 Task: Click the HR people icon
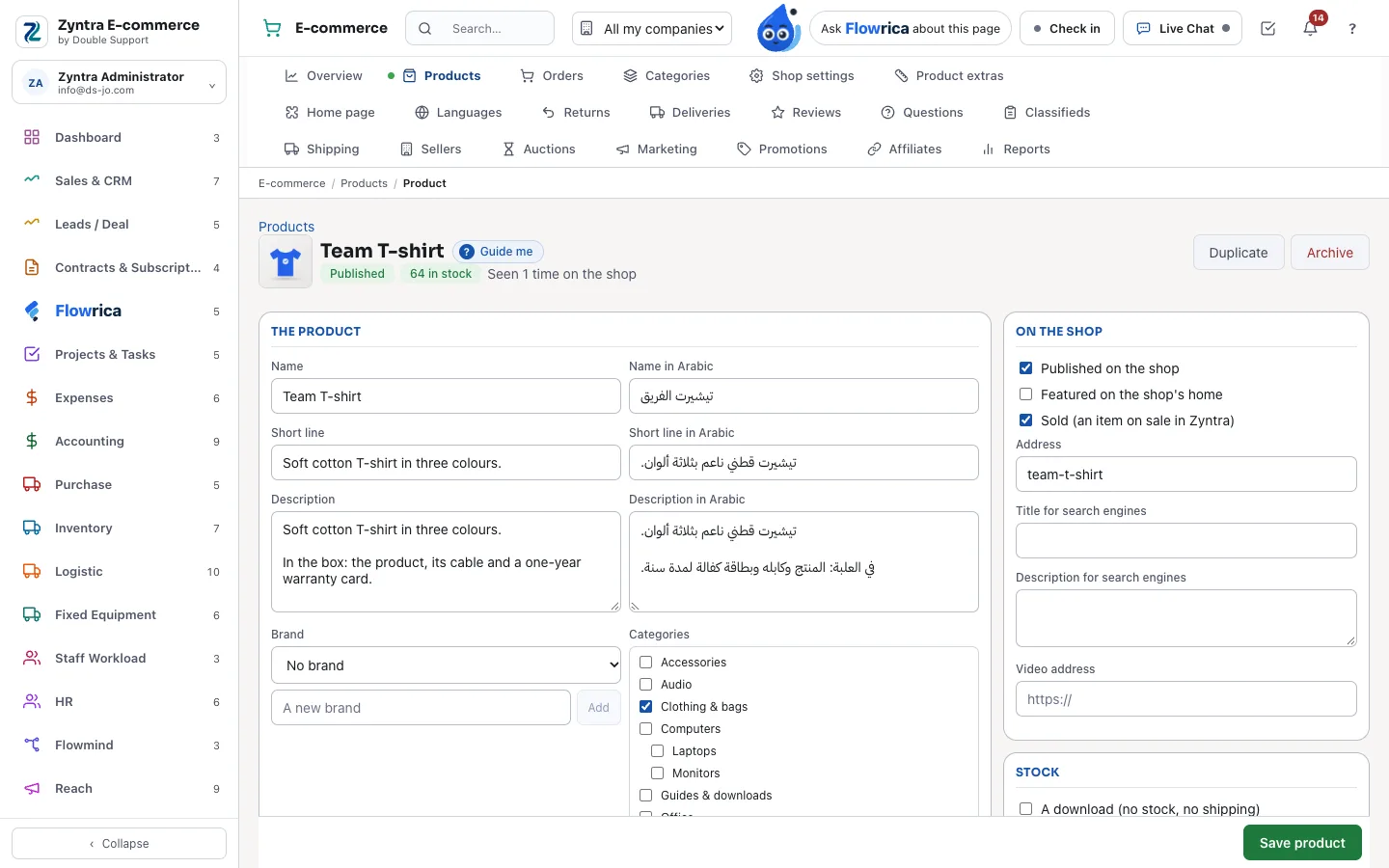coord(32,702)
